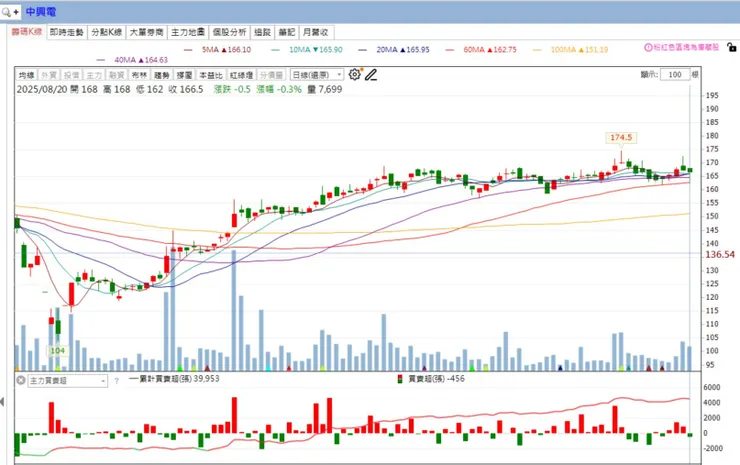Toggle the 分價量 overlay button
Viewport: 740px width, 465px height.
tap(271, 75)
